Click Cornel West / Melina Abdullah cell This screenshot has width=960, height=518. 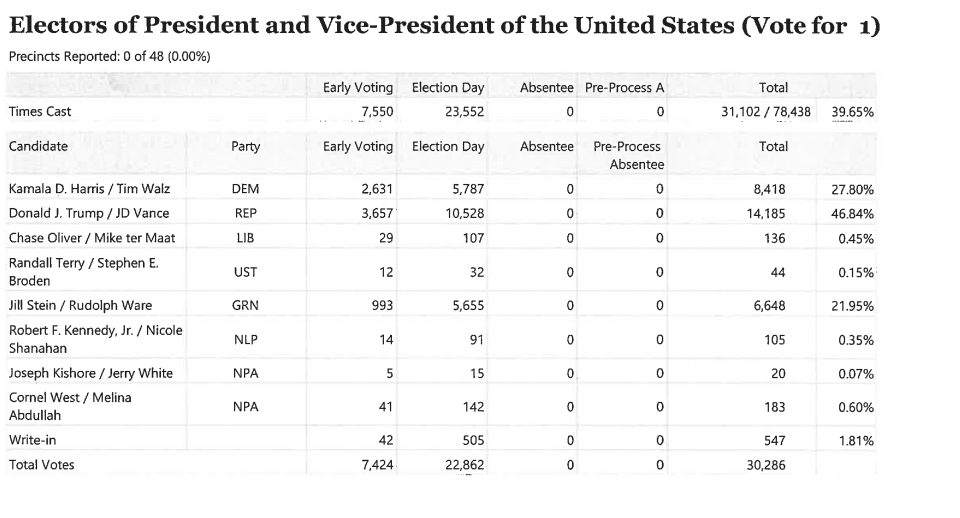click(x=96, y=407)
